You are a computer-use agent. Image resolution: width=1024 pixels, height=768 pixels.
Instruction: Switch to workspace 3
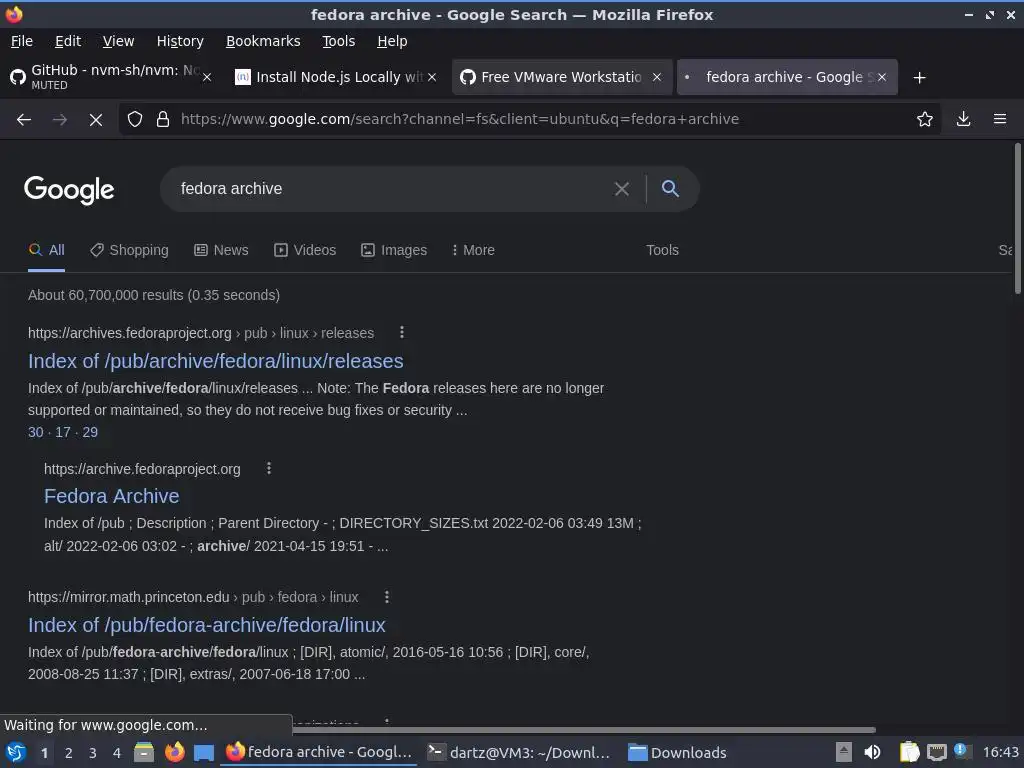coord(93,753)
